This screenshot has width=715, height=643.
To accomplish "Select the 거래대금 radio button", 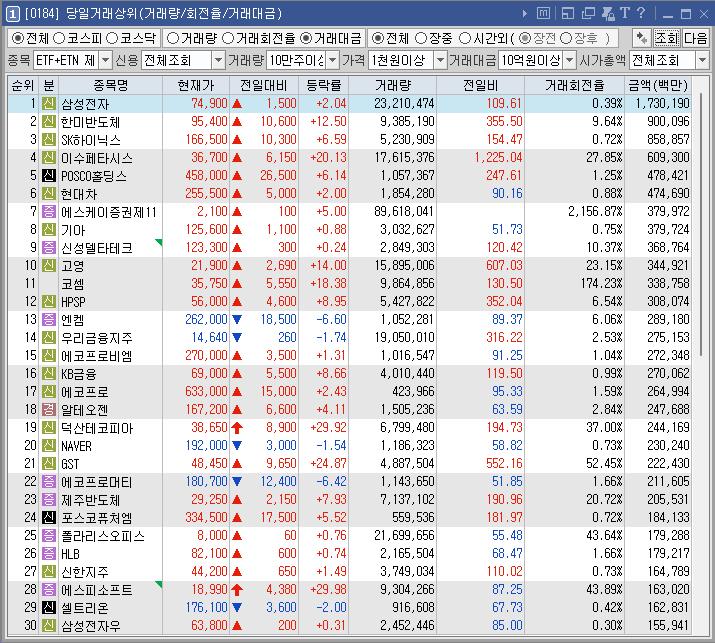I will coord(306,38).
